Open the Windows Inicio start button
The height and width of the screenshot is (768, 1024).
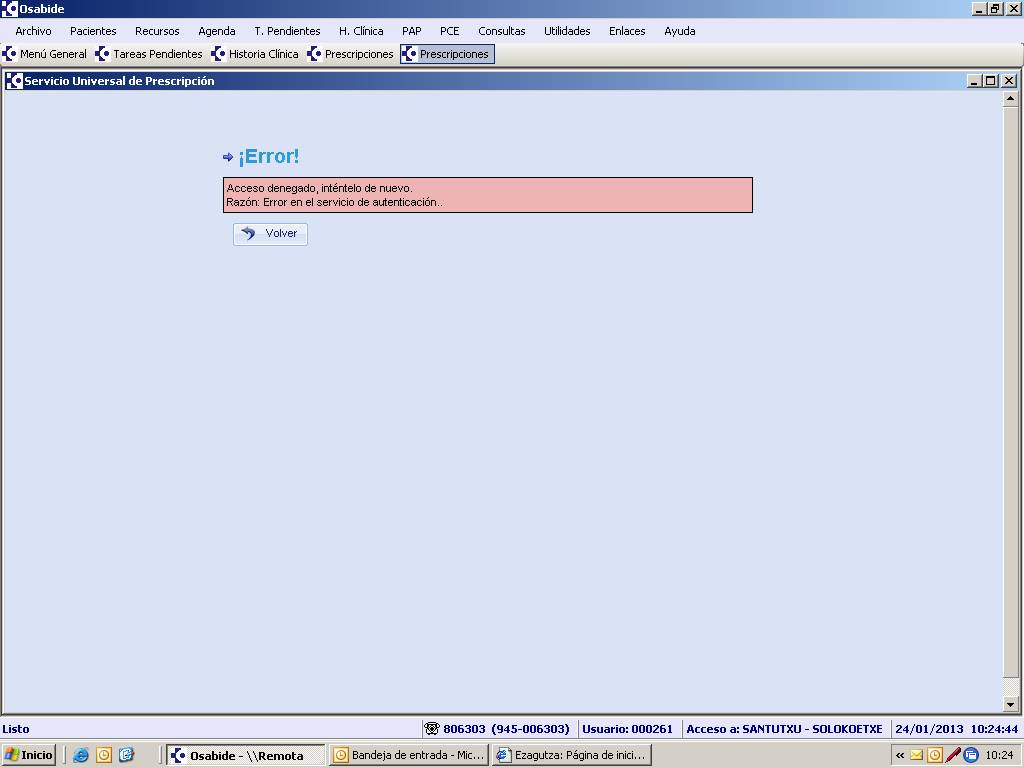pyautogui.click(x=29, y=755)
